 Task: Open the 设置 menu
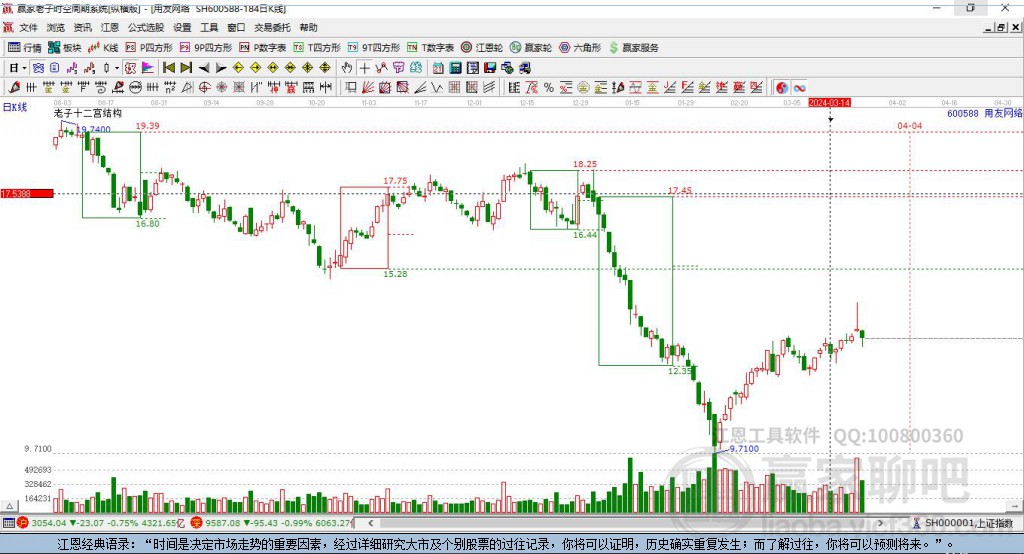(x=182, y=27)
